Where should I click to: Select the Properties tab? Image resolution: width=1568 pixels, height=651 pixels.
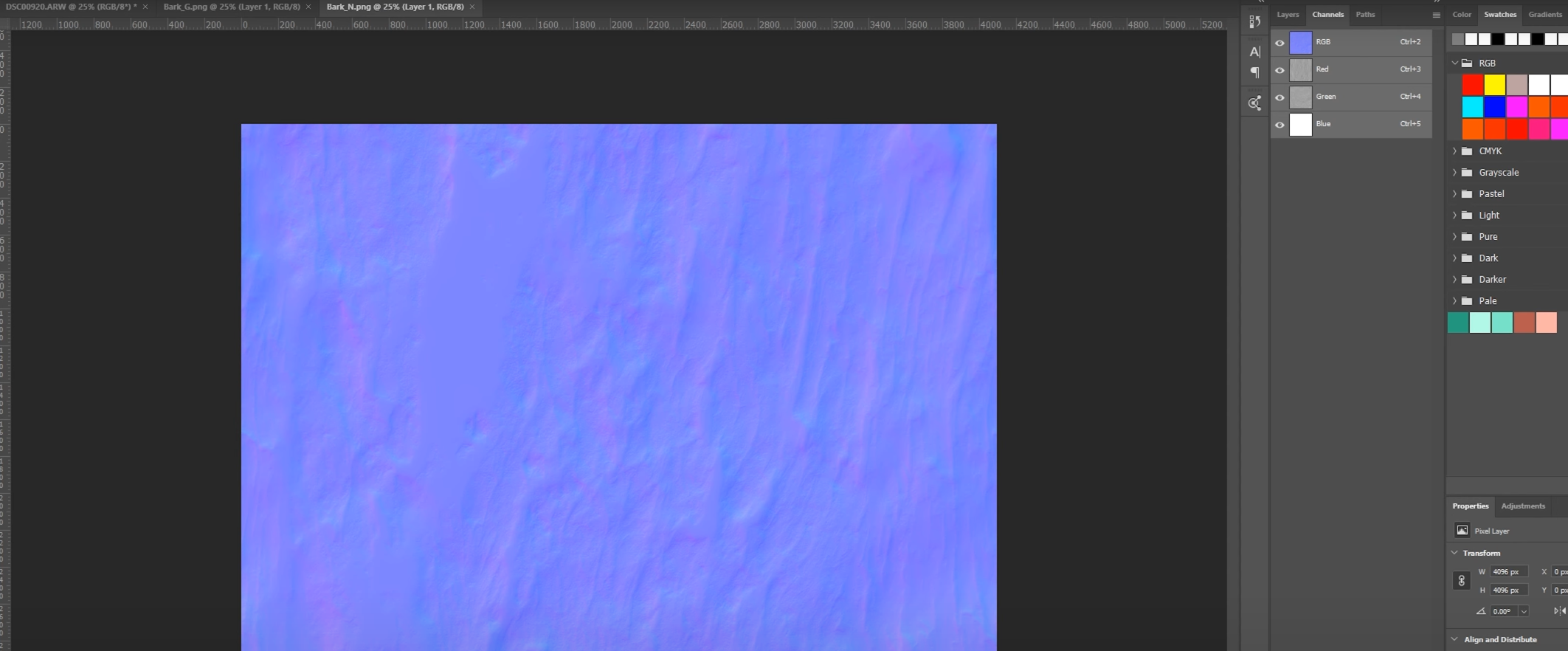pyautogui.click(x=1471, y=506)
